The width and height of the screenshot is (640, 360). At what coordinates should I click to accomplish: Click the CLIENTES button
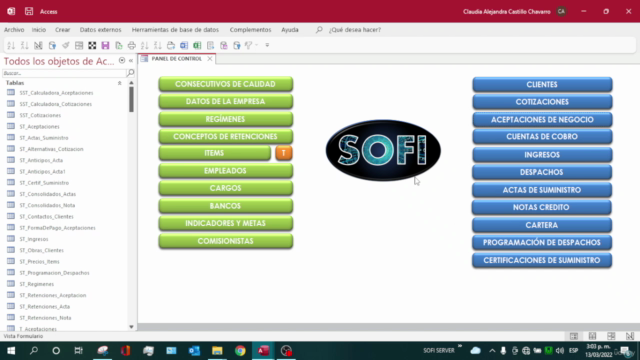[x=542, y=84]
